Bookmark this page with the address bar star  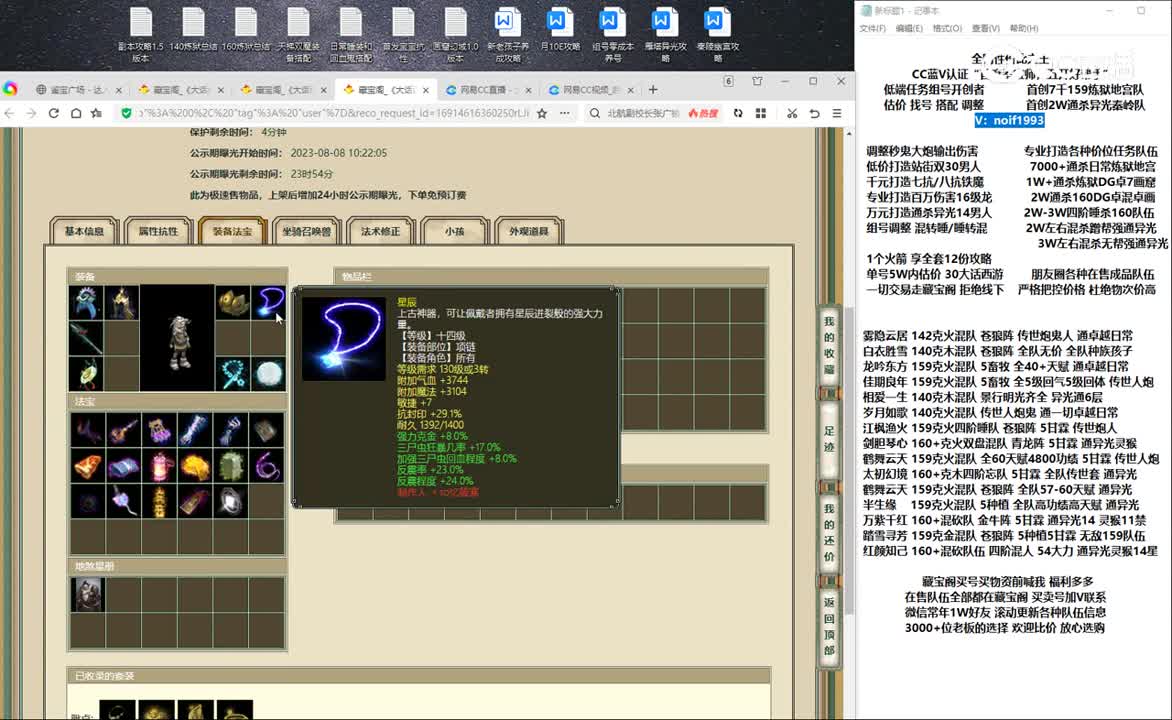pos(542,113)
